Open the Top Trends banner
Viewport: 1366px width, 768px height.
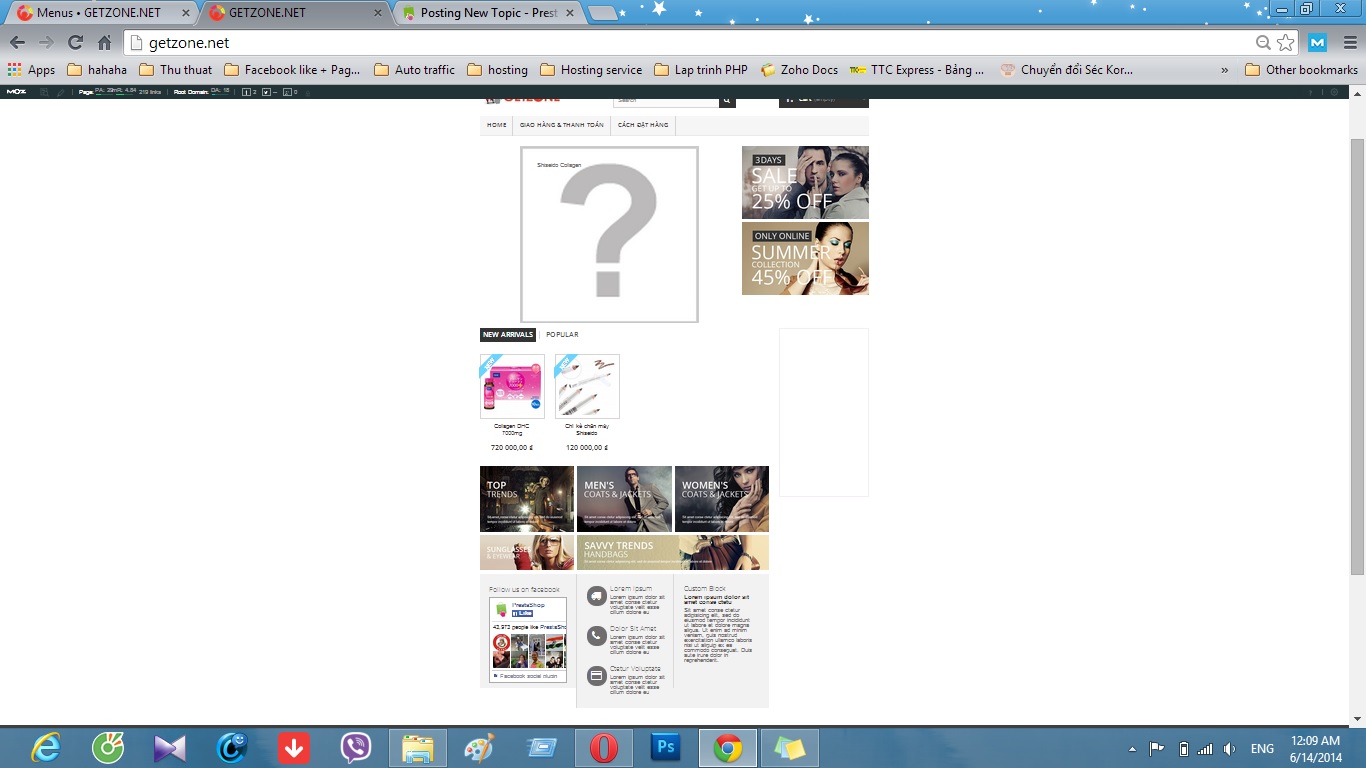pos(527,499)
